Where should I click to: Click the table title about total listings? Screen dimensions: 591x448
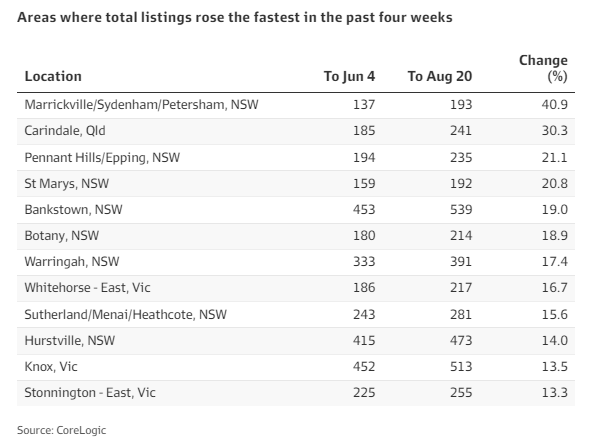235,17
